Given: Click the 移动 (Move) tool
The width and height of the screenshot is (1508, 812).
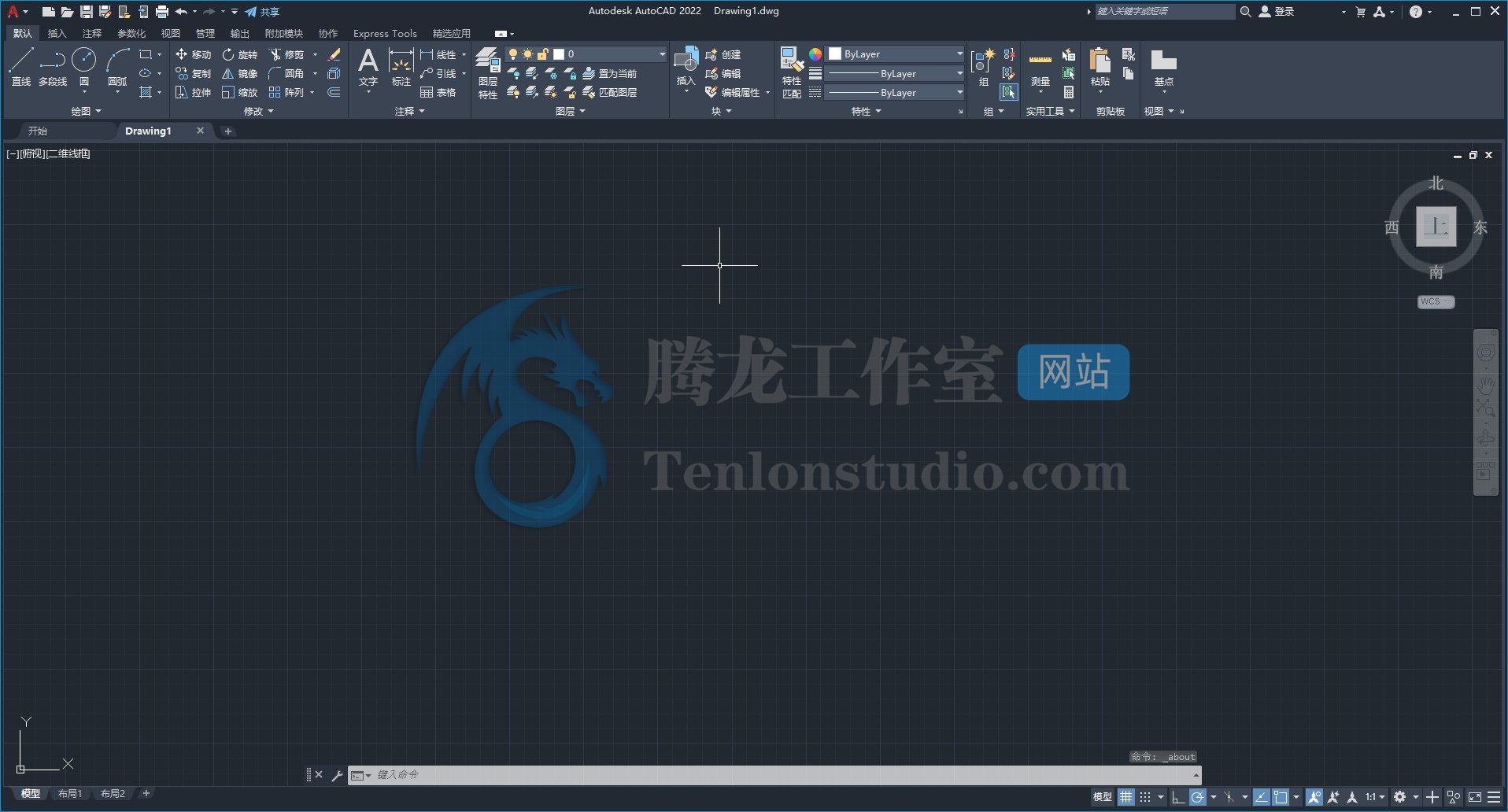Looking at the screenshot, I should point(193,54).
